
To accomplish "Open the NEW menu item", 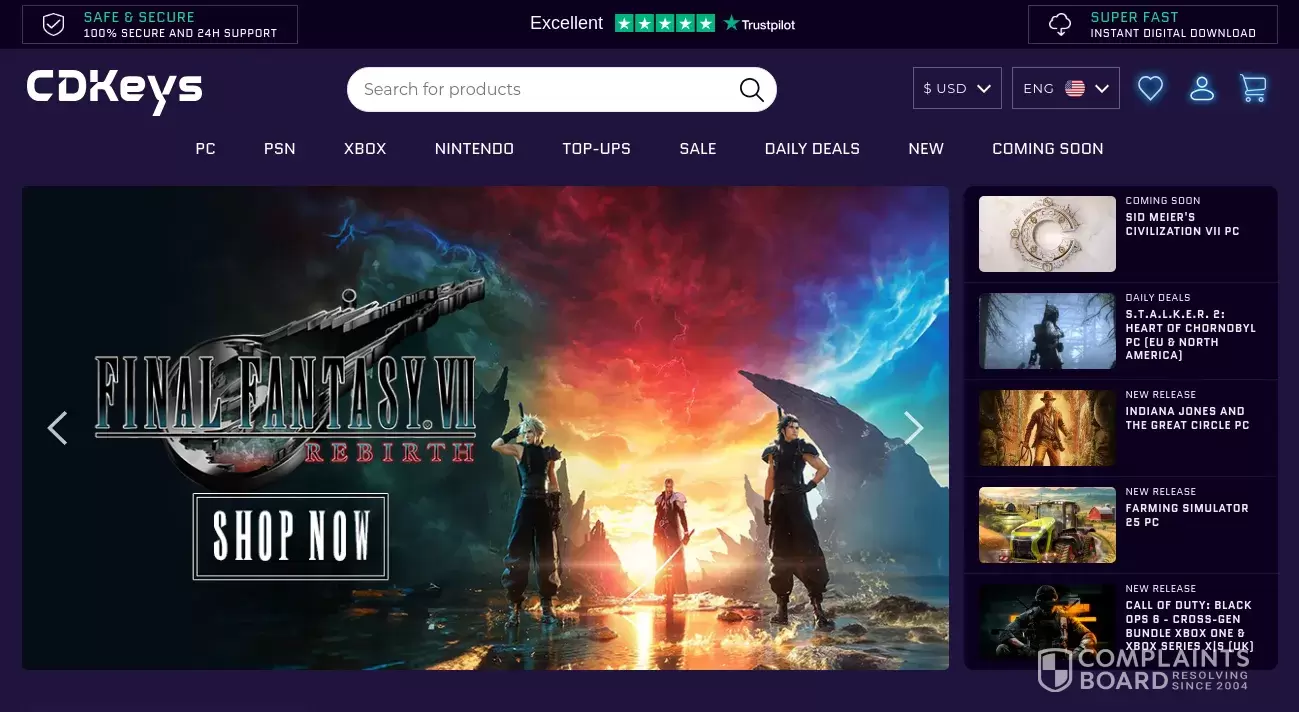I will pyautogui.click(x=926, y=149).
